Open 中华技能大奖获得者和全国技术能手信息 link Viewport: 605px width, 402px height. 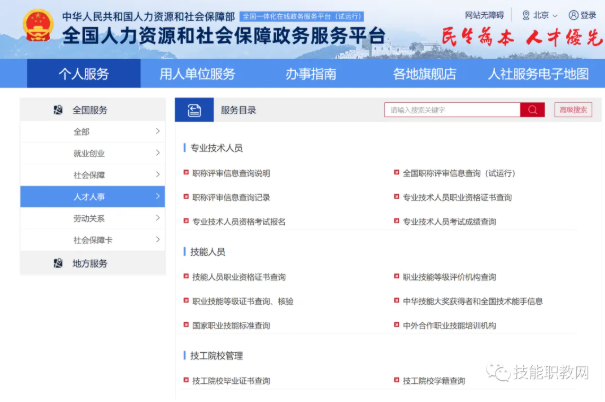[x=473, y=301]
